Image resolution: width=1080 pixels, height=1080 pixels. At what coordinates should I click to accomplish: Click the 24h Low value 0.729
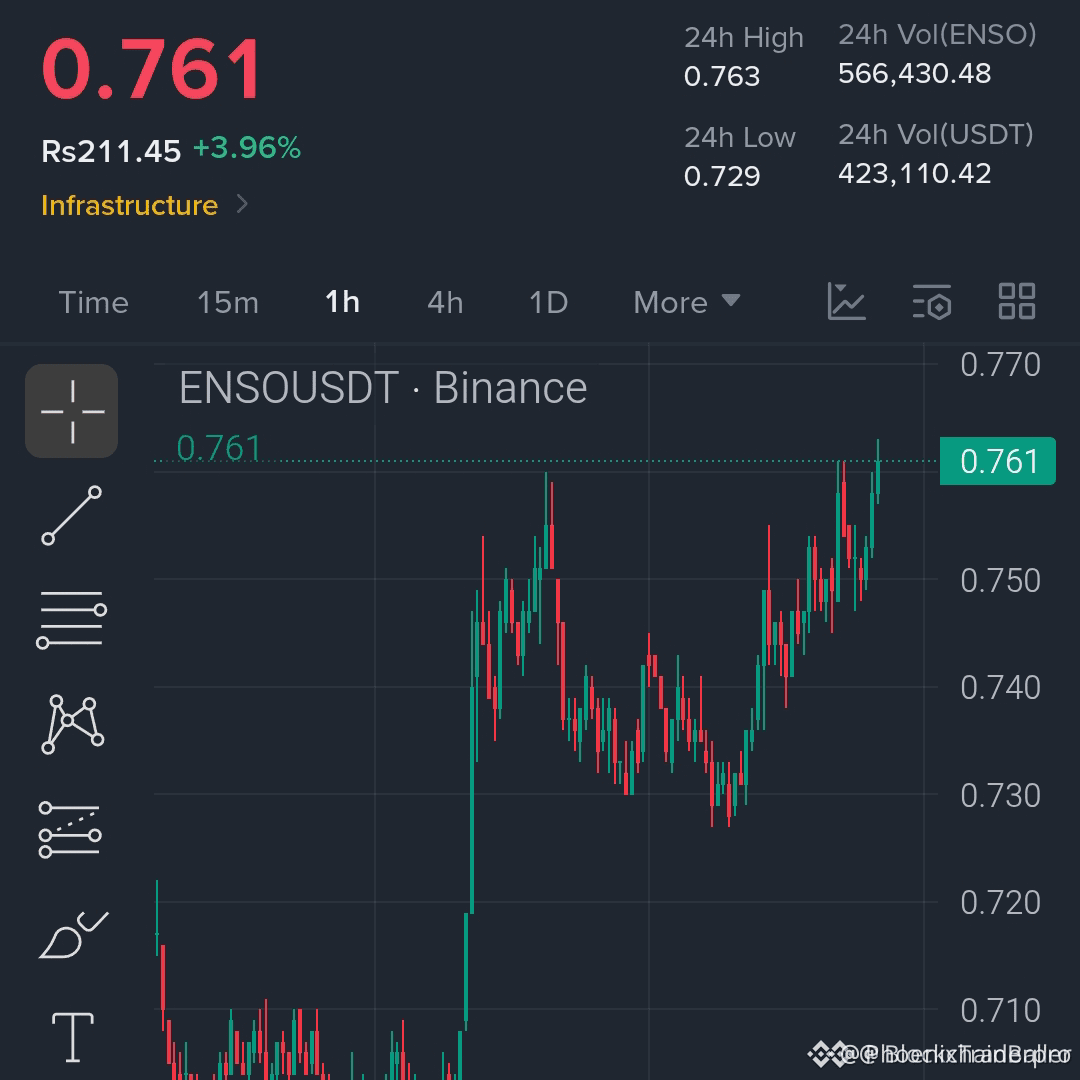[x=722, y=176]
